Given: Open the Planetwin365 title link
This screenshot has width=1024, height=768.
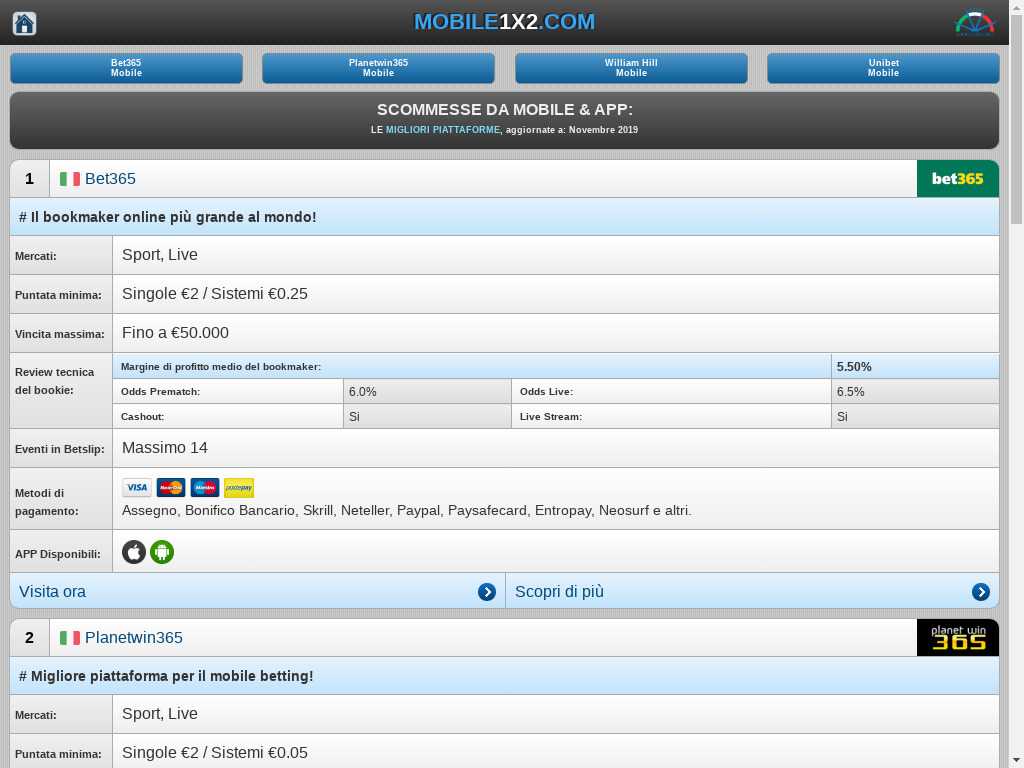Looking at the screenshot, I should [x=133, y=638].
